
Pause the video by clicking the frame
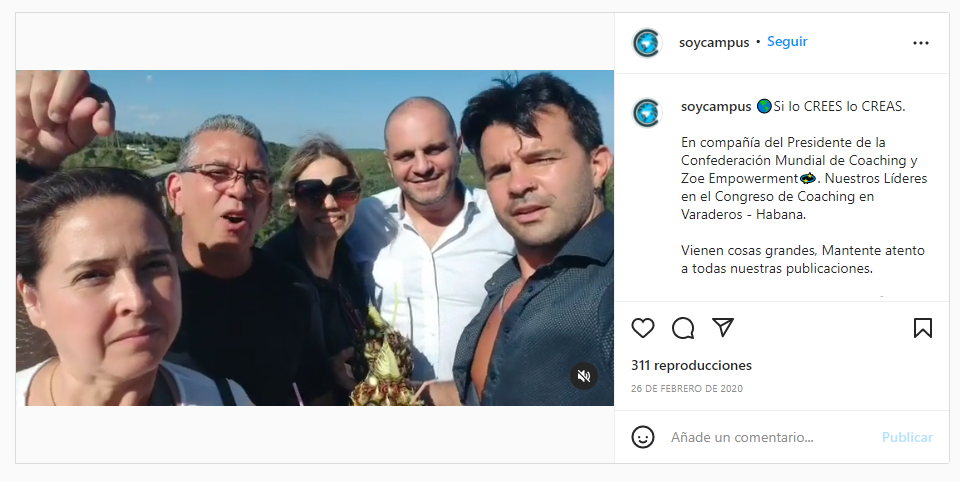click(315, 238)
